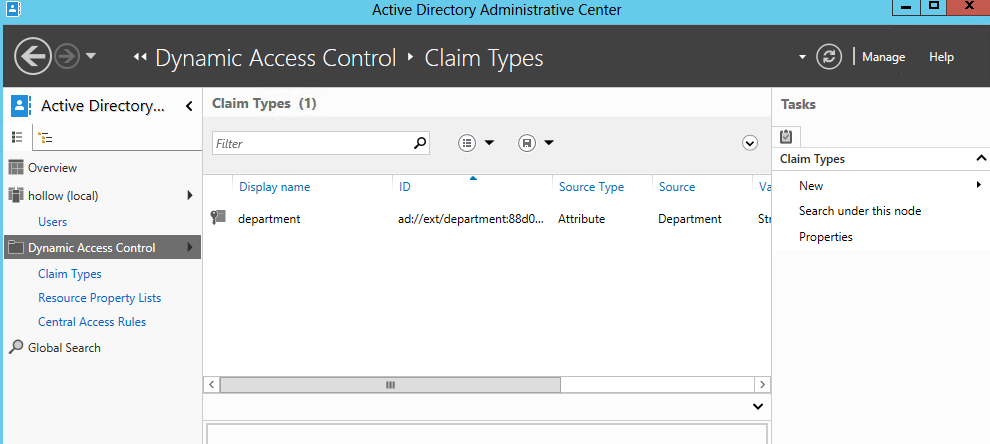Open Resource Property Lists in navigation

point(99,298)
